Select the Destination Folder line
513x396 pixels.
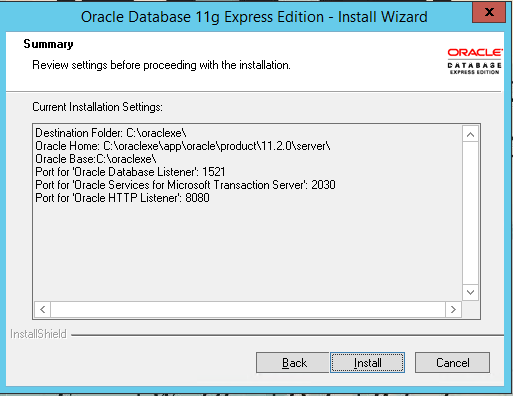click(111, 133)
